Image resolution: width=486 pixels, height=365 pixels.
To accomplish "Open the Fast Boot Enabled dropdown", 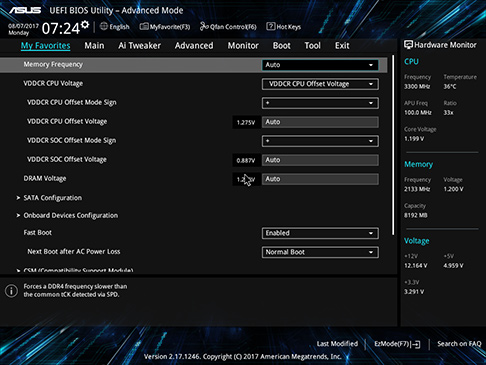I will pyautogui.click(x=320, y=233).
